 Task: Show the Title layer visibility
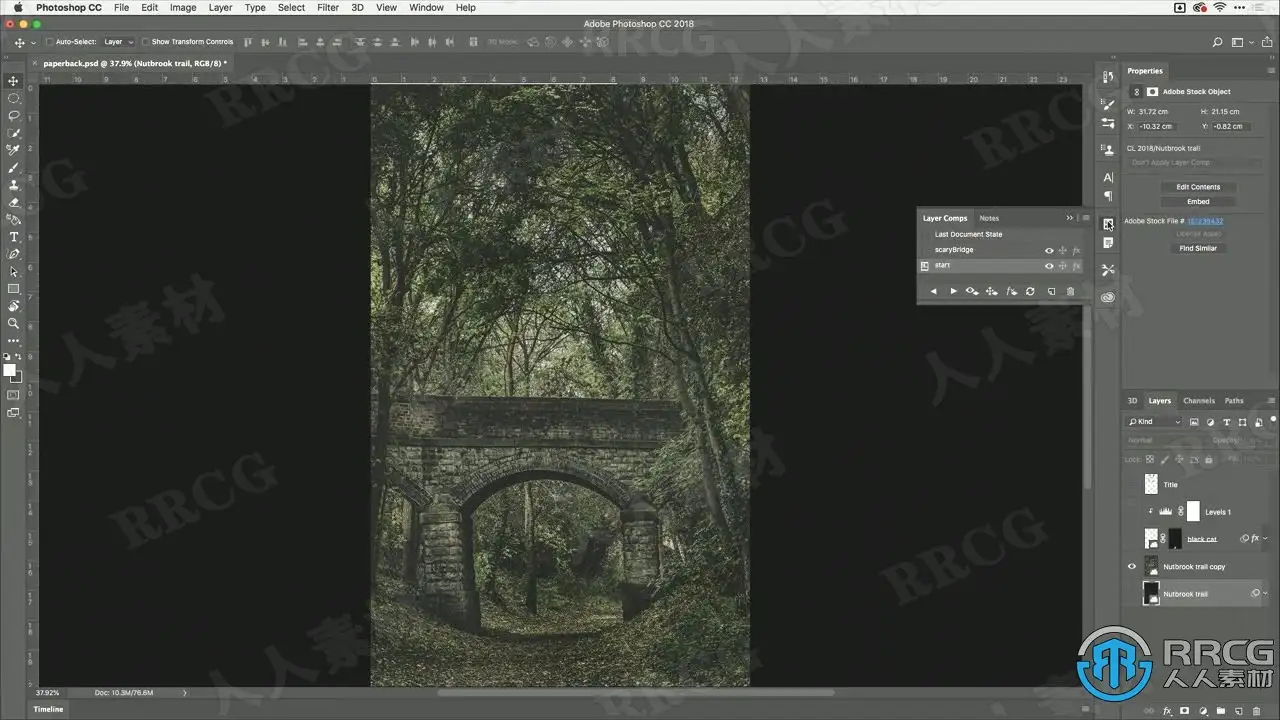click(x=1132, y=485)
